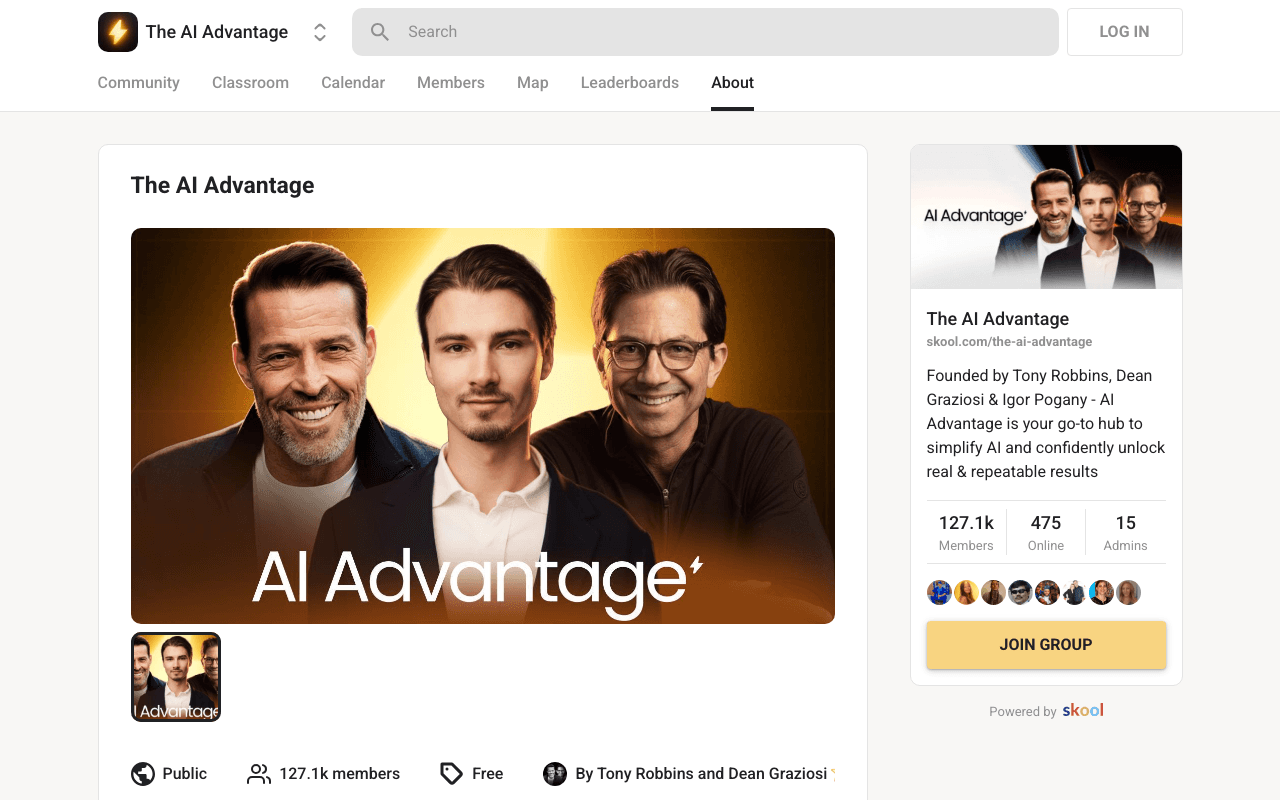
Task: Click the search magnifier icon
Action: pos(380,32)
